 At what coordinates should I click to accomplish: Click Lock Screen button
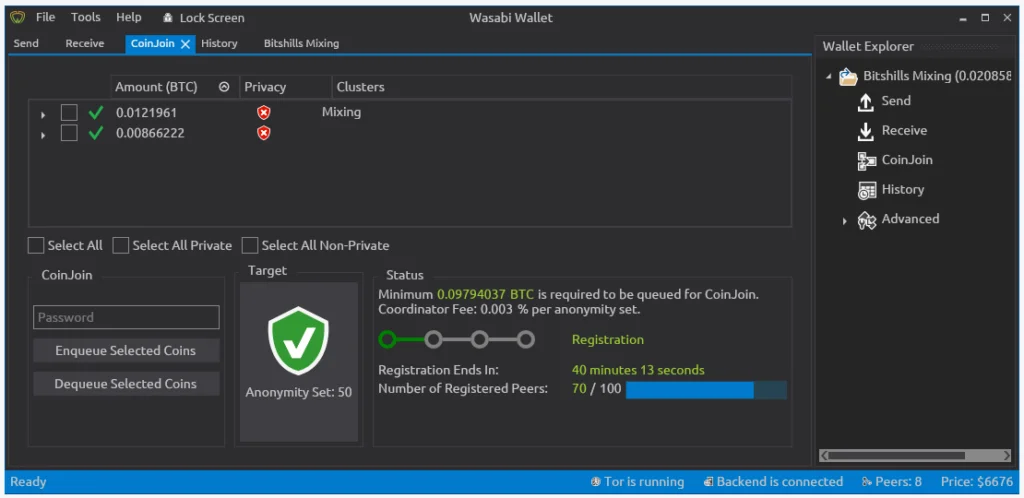(x=204, y=18)
